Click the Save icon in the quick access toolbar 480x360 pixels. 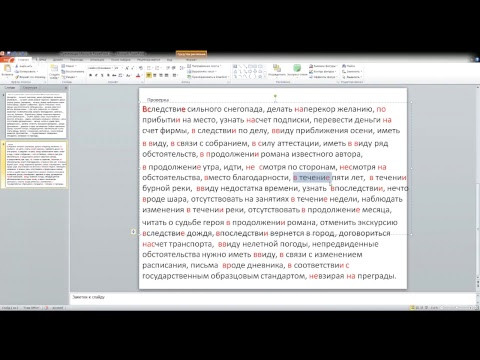point(9,53)
